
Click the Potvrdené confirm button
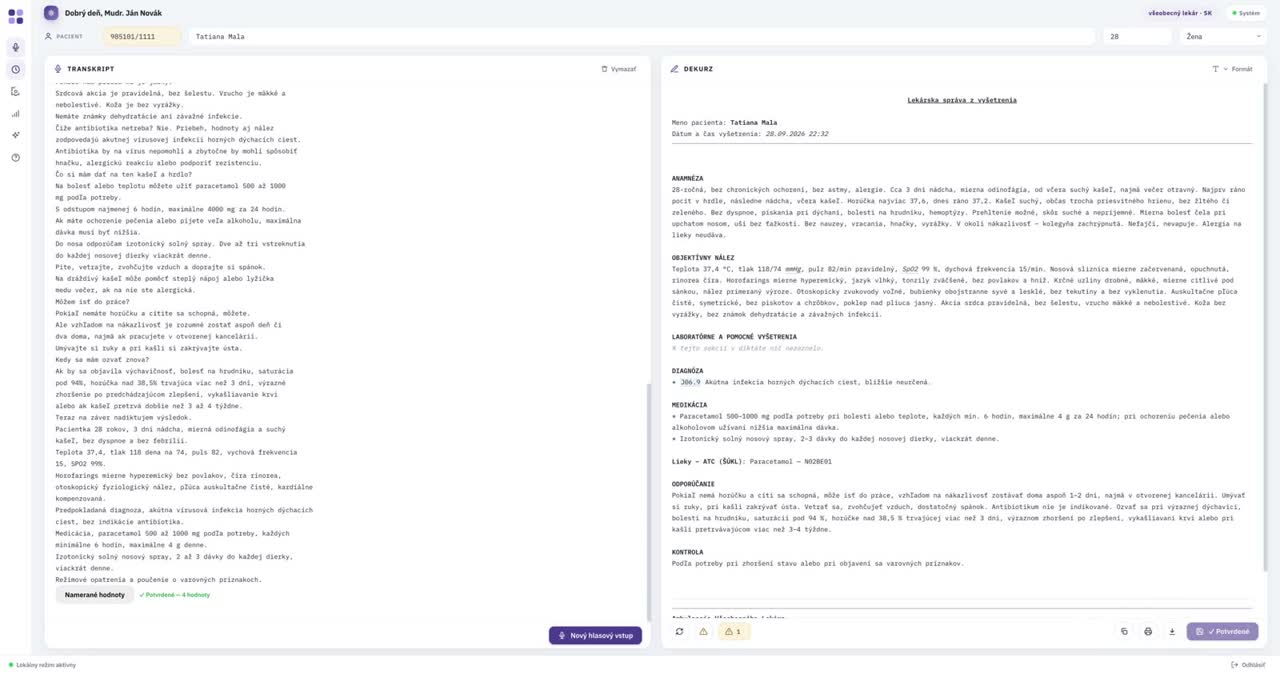click(x=1222, y=632)
